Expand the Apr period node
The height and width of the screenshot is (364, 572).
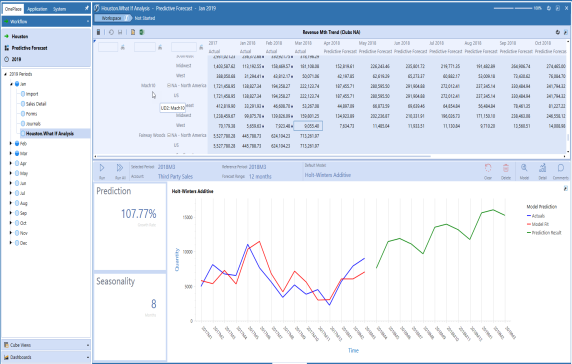coord(11,163)
